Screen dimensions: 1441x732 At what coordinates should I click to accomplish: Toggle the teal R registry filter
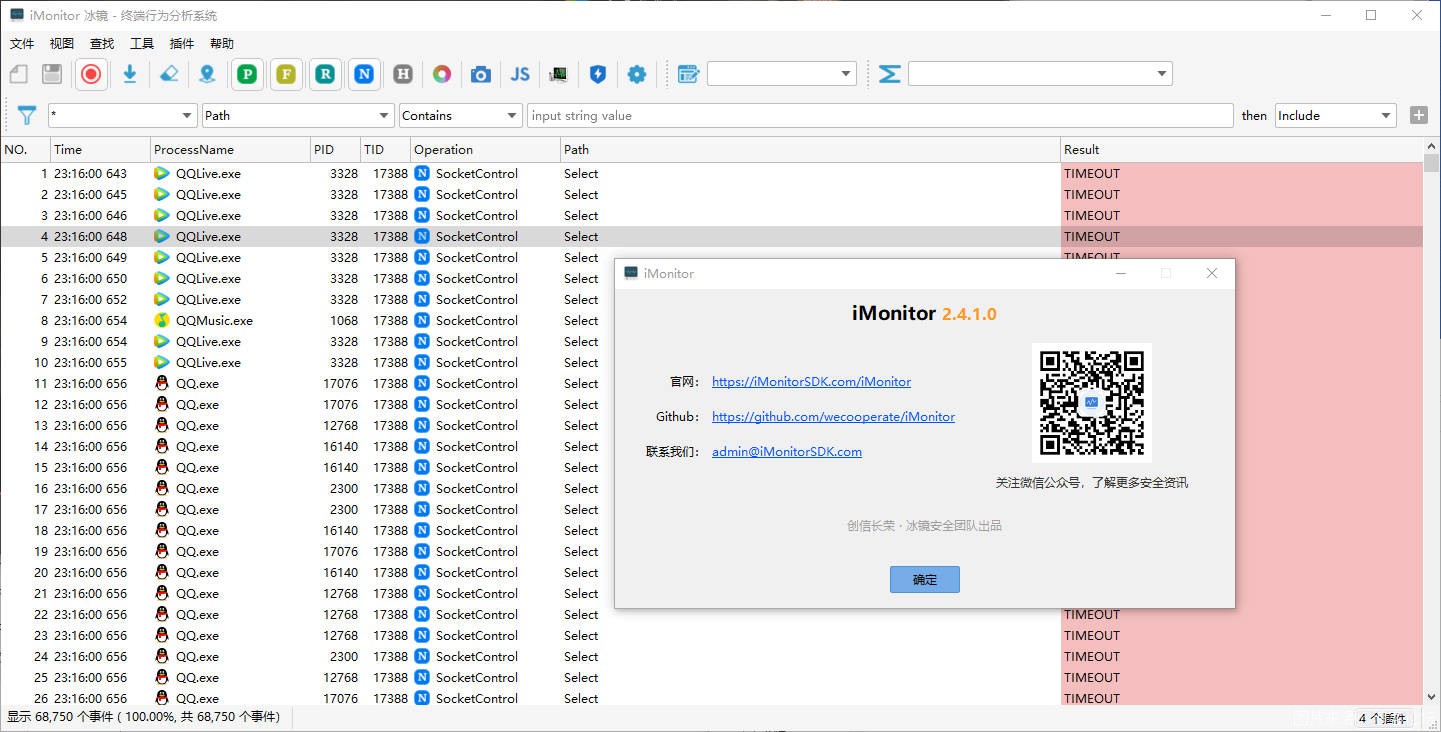point(326,74)
